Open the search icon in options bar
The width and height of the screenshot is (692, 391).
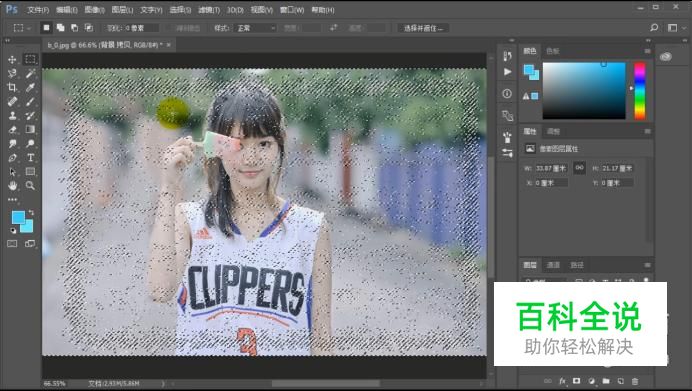[x=654, y=28]
